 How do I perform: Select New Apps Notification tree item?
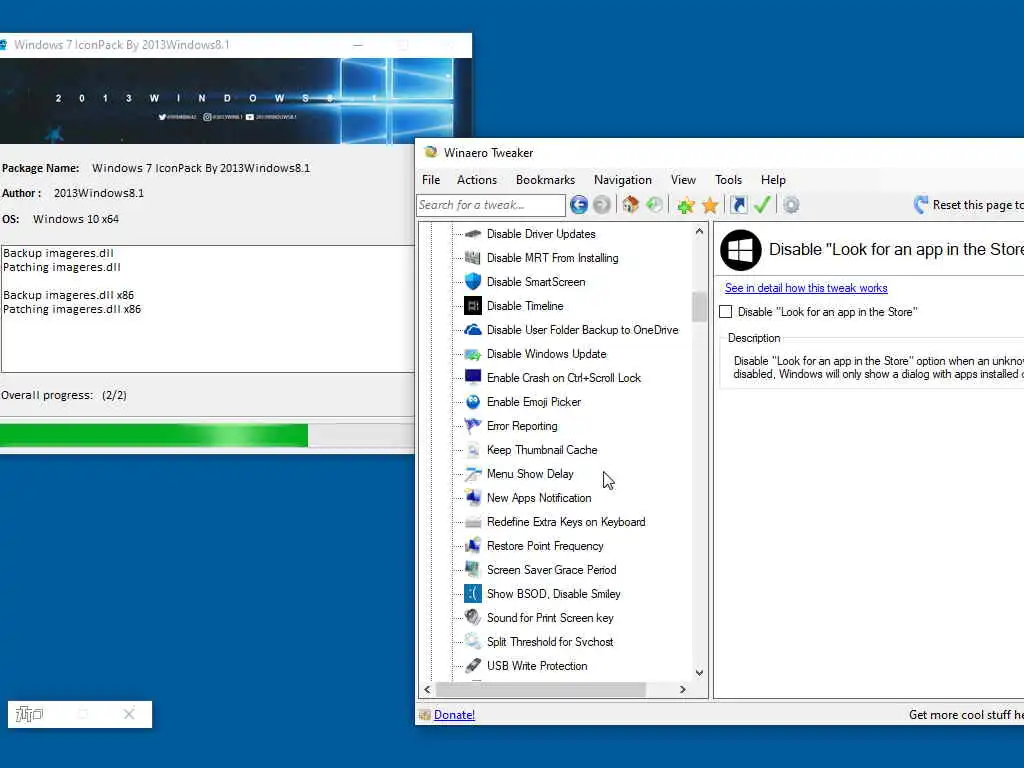point(539,498)
